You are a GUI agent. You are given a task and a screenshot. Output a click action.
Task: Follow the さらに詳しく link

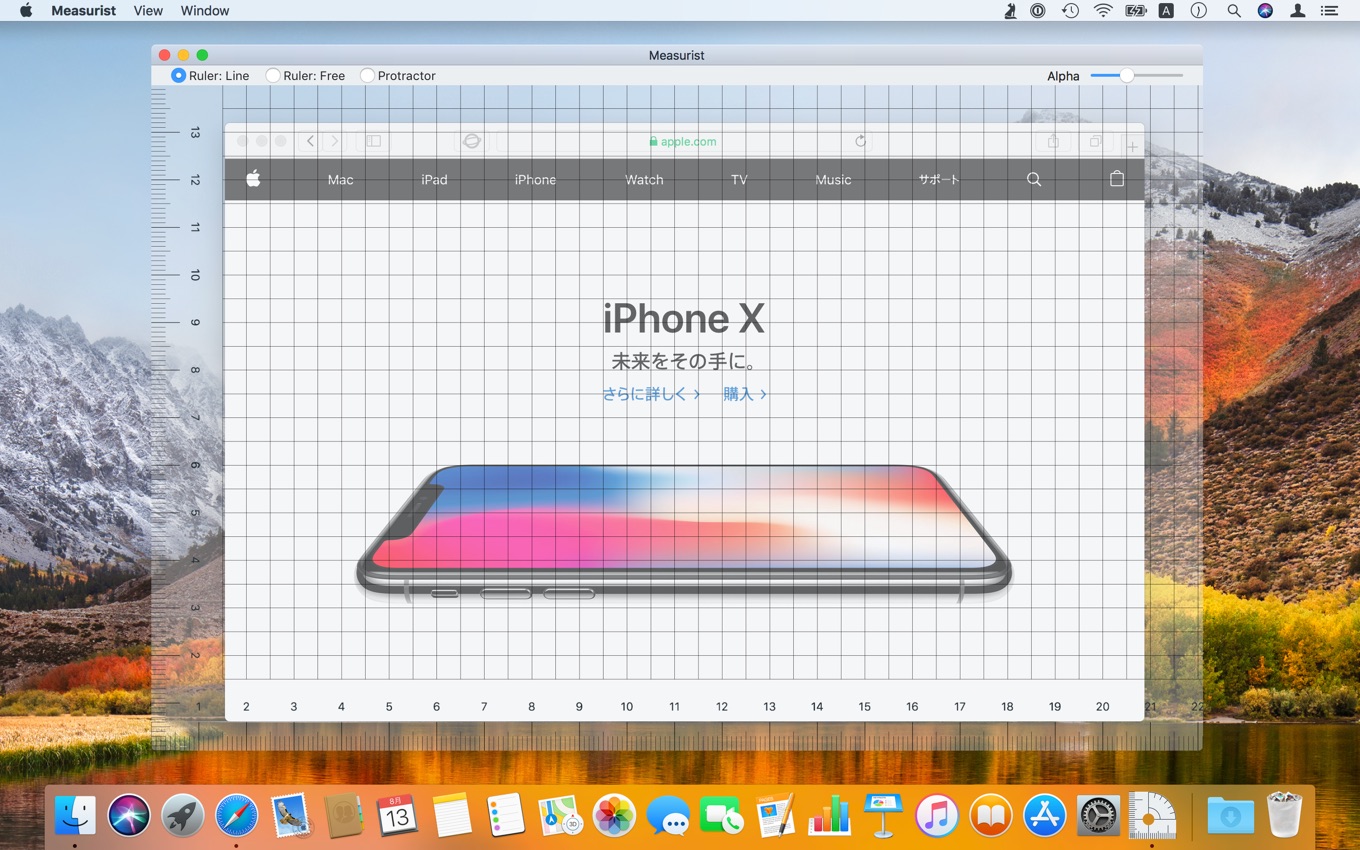(x=651, y=394)
